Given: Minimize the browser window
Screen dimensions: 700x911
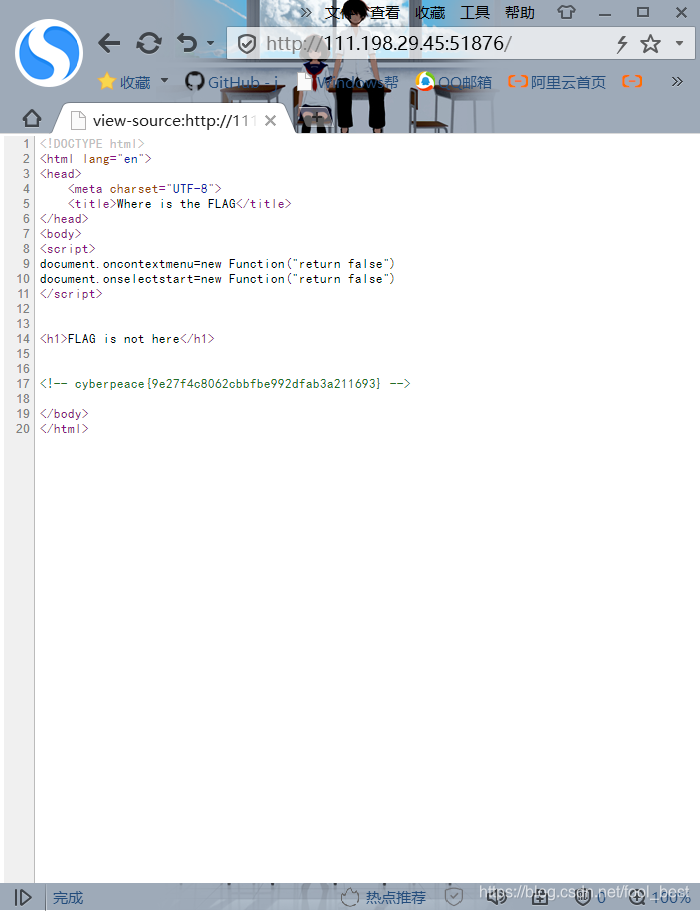Looking at the screenshot, I should pos(605,13).
